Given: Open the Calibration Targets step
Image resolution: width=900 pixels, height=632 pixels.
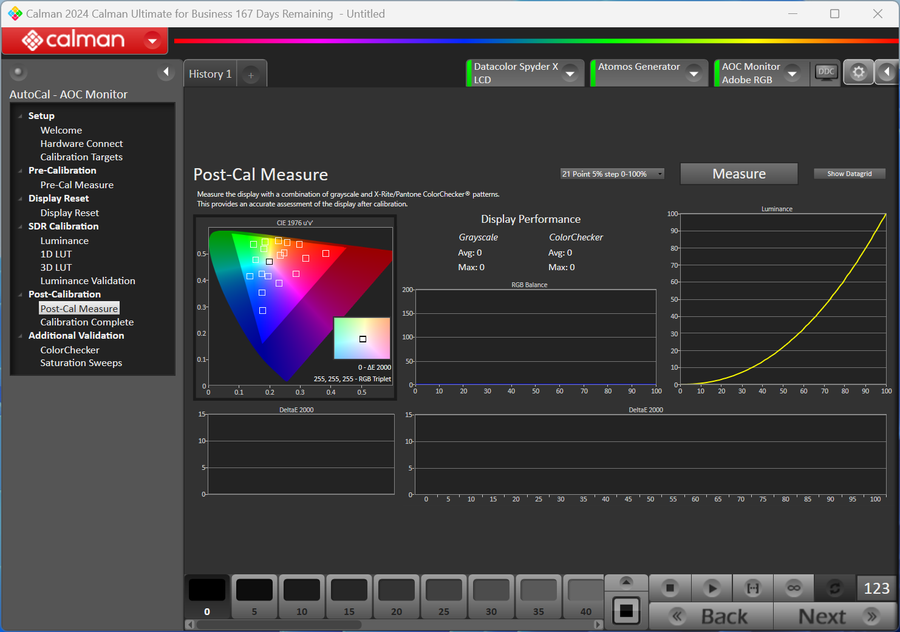Looking at the screenshot, I should [x=82, y=157].
